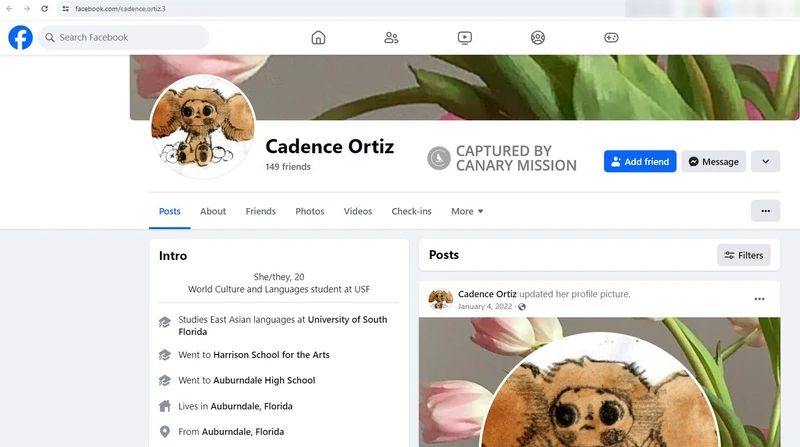
Task: Click the Messenger icon on Message button
Action: pos(693,162)
